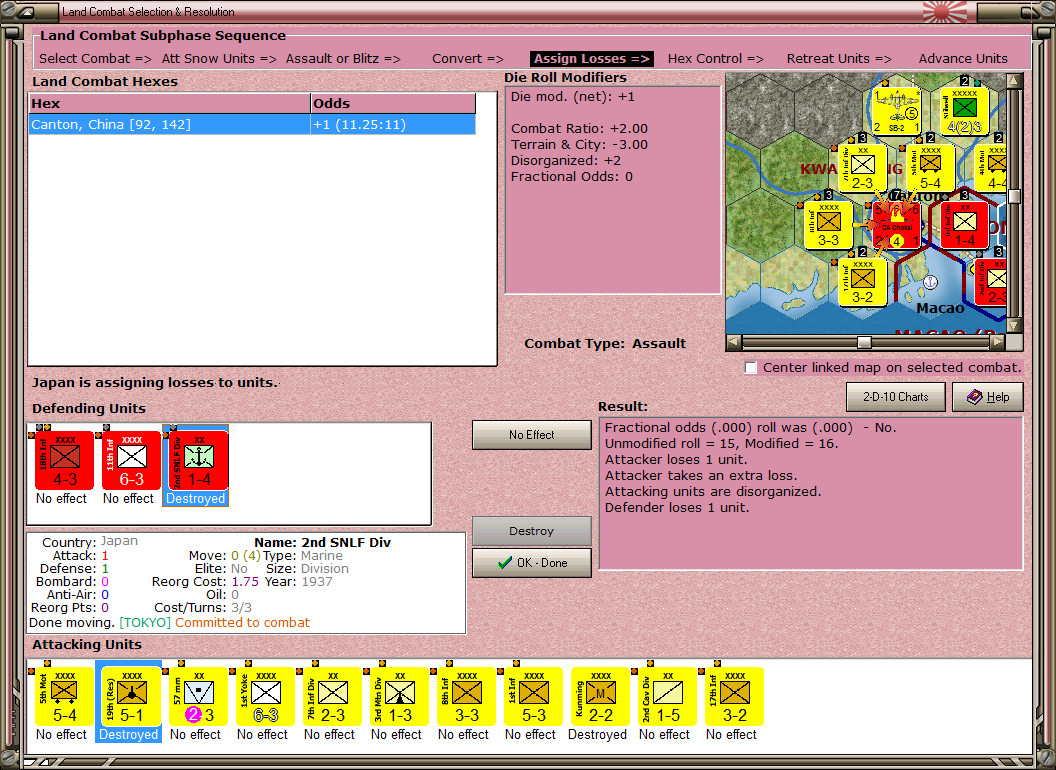This screenshot has height=770, width=1056.
Task: Select the 2nd SNLF Div marine unit
Action: pyautogui.click(x=199, y=461)
